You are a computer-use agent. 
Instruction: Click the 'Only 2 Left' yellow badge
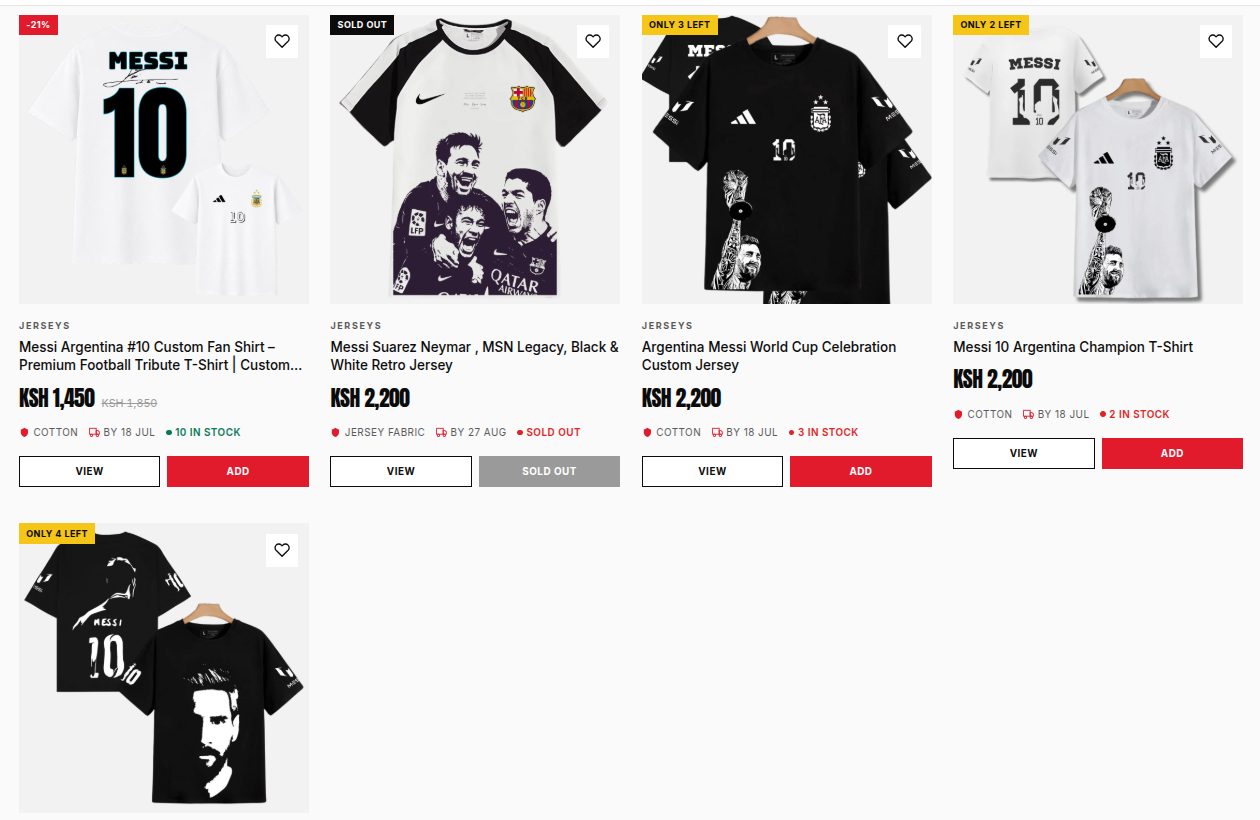991,24
